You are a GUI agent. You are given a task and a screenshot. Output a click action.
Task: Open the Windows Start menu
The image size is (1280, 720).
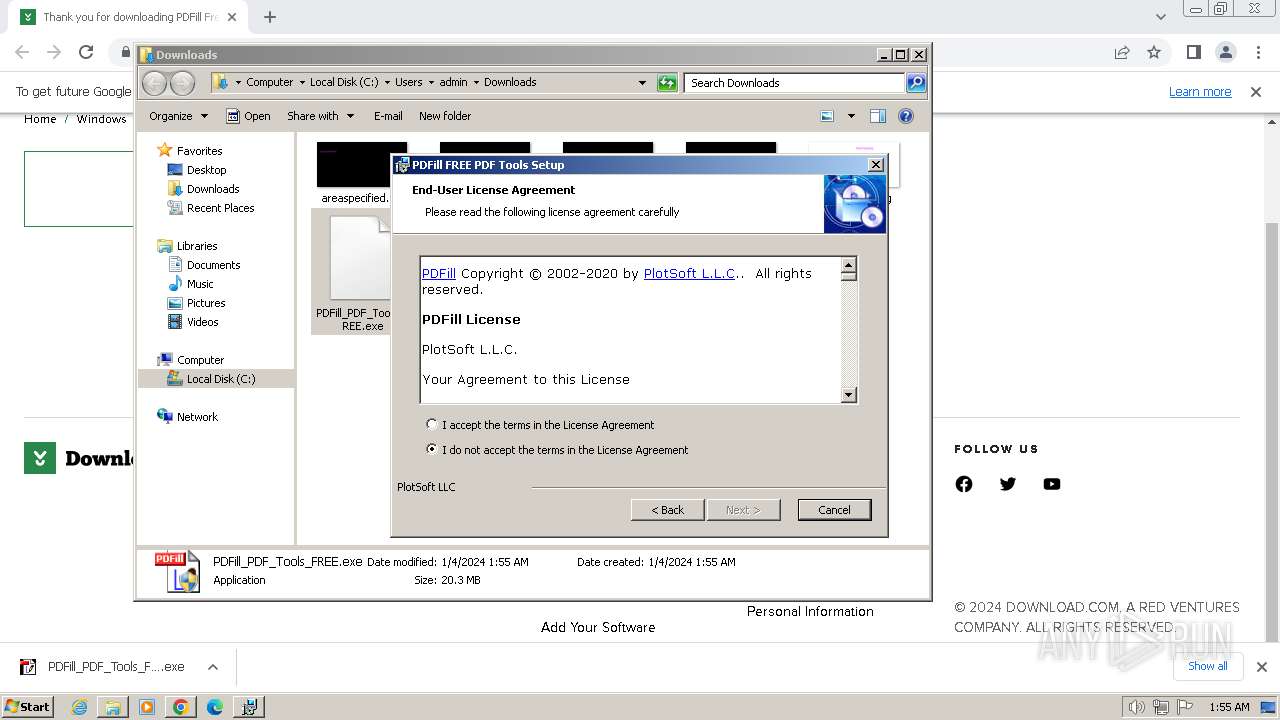pyautogui.click(x=28, y=706)
